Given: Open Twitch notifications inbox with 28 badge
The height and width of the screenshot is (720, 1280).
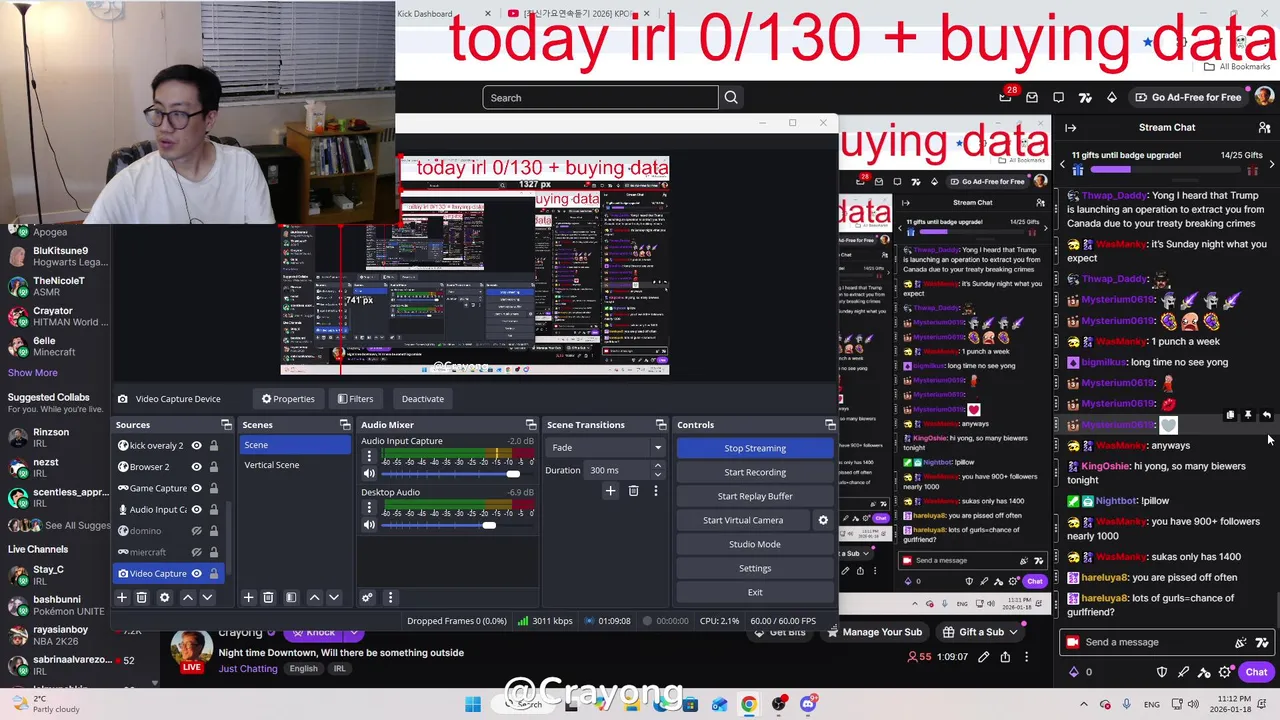Looking at the screenshot, I should pyautogui.click(x=1006, y=96).
